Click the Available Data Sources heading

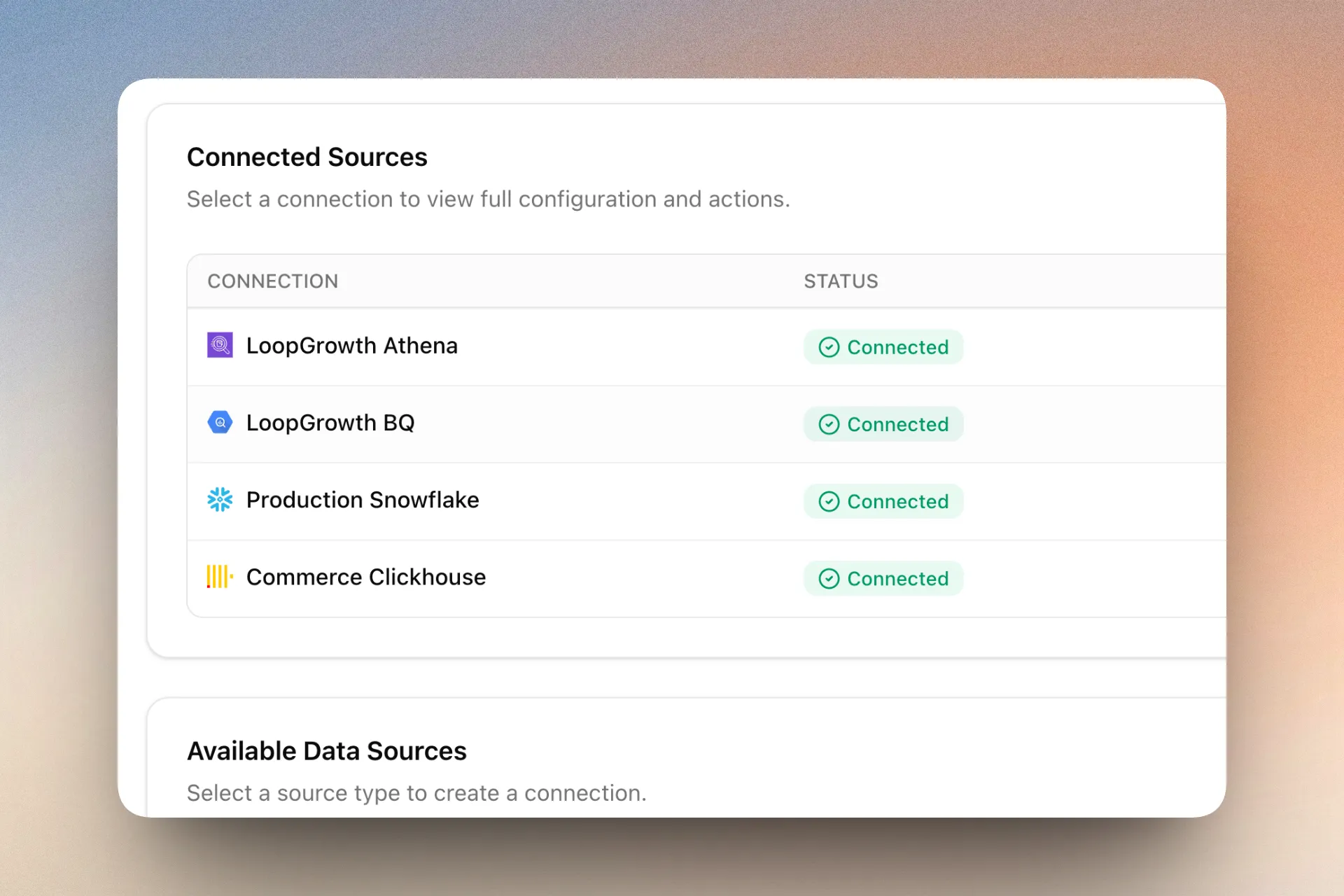tap(326, 751)
